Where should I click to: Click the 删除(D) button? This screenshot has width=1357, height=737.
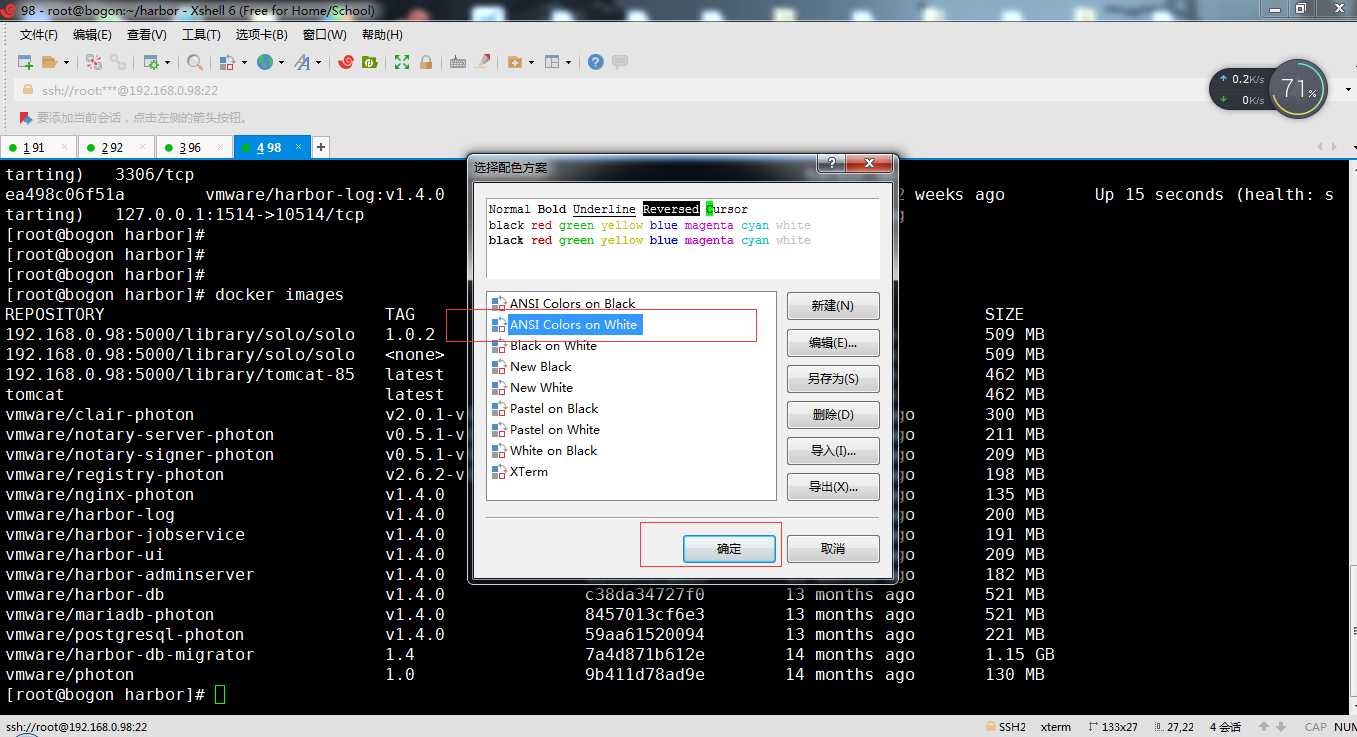pyautogui.click(x=833, y=414)
